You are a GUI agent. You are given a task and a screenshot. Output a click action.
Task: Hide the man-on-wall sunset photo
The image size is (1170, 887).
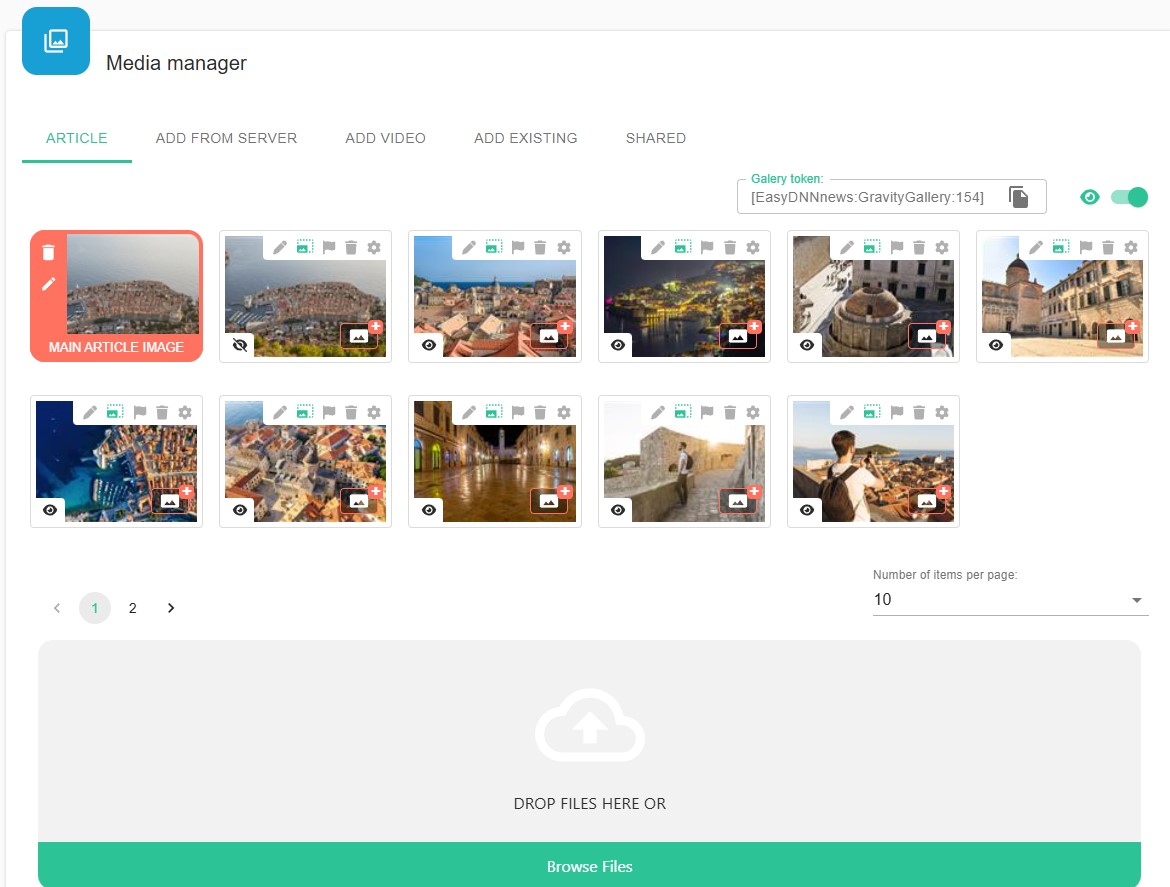click(618, 510)
